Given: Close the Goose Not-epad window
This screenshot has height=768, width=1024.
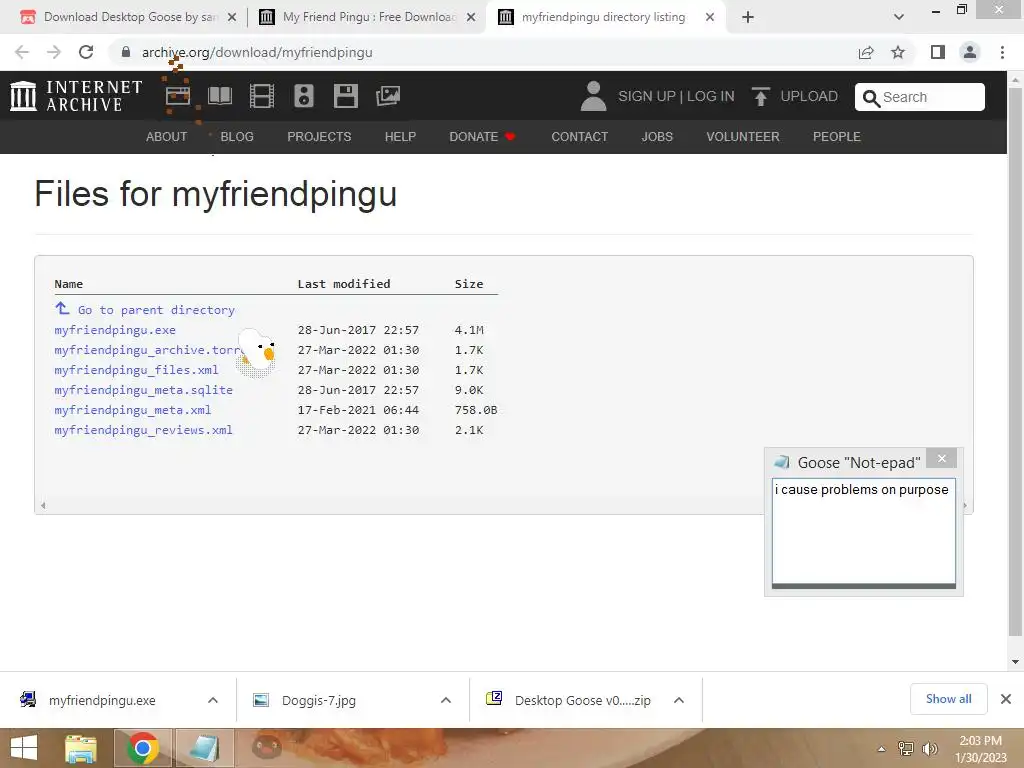Looking at the screenshot, I should [942, 458].
